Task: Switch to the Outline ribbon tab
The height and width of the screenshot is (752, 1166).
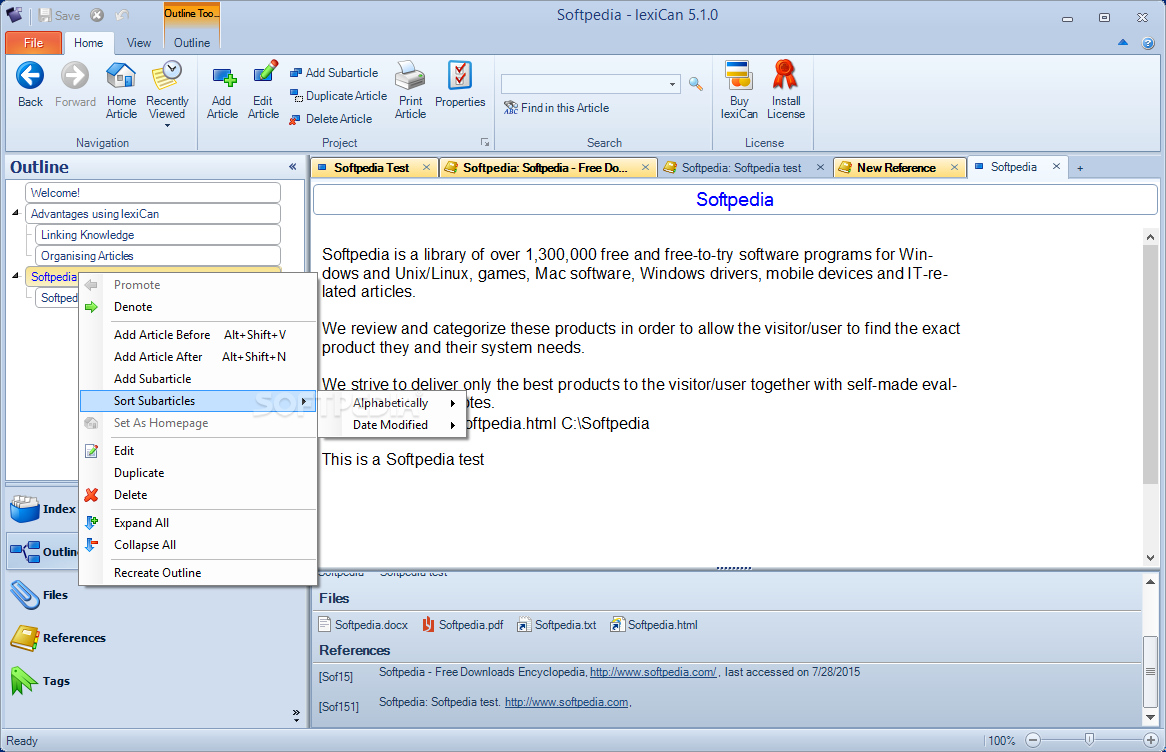Action: tap(192, 43)
